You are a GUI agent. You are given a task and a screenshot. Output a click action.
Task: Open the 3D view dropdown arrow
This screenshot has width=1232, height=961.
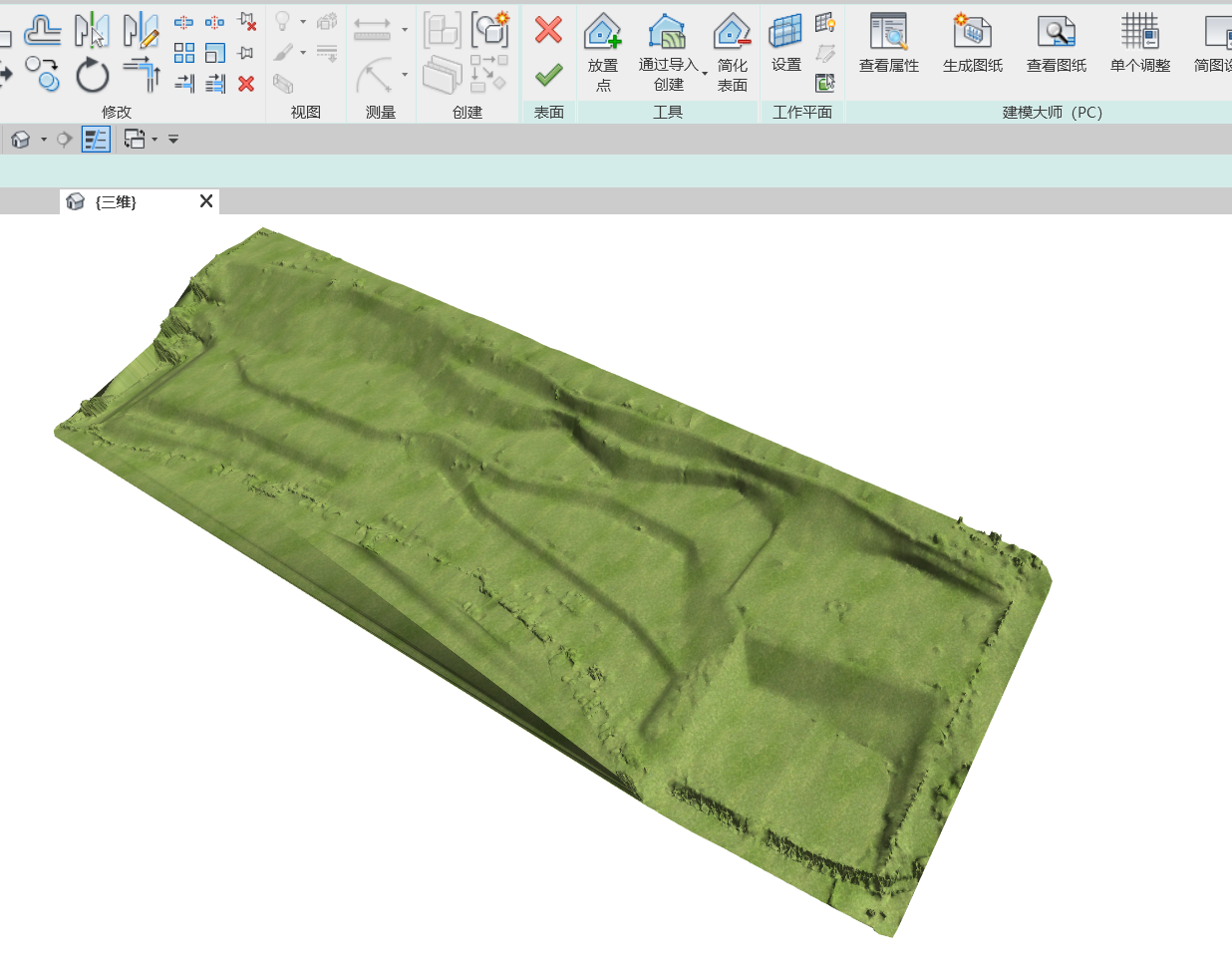pyautogui.click(x=44, y=140)
